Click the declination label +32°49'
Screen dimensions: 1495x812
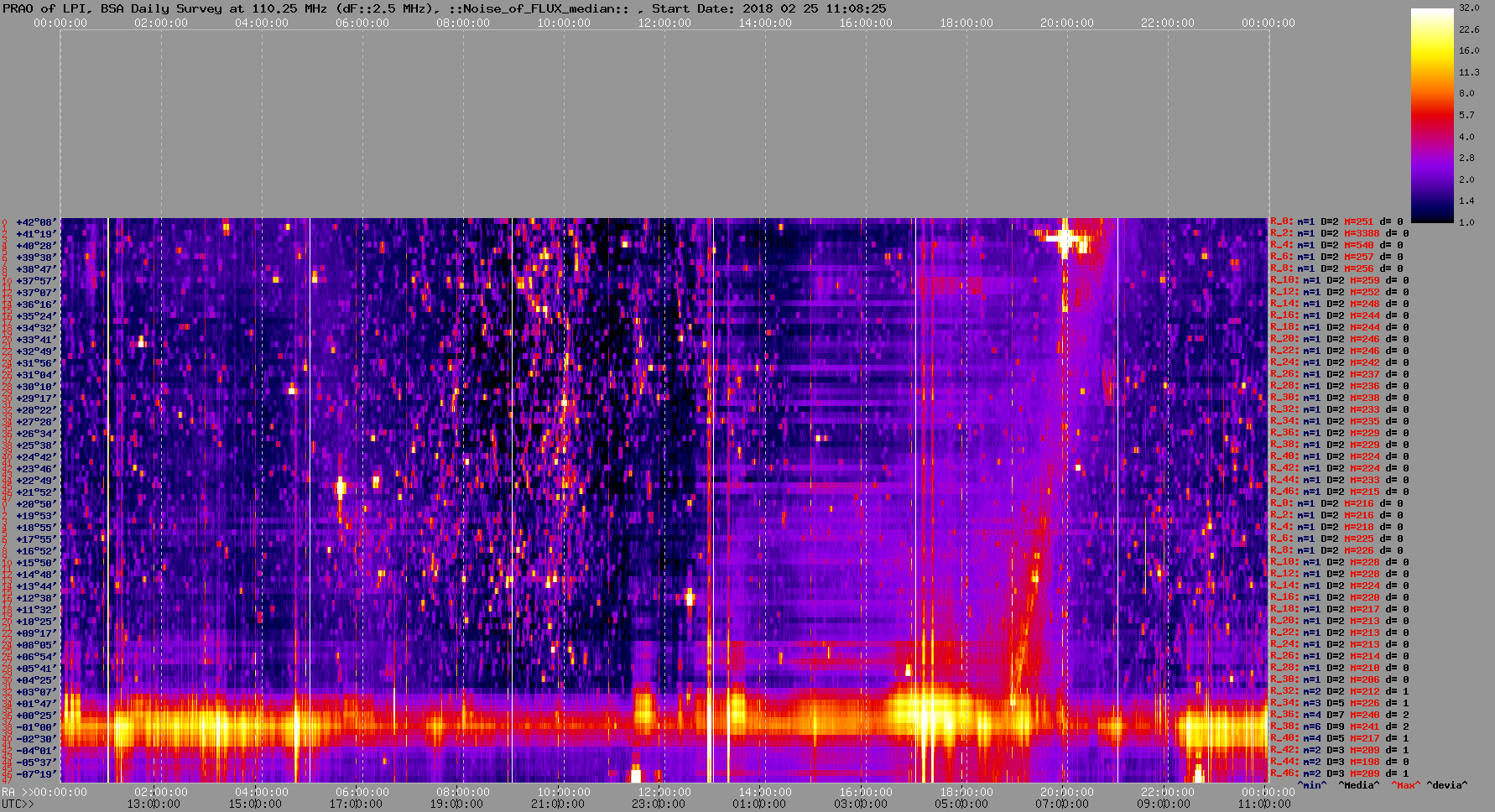36,351
